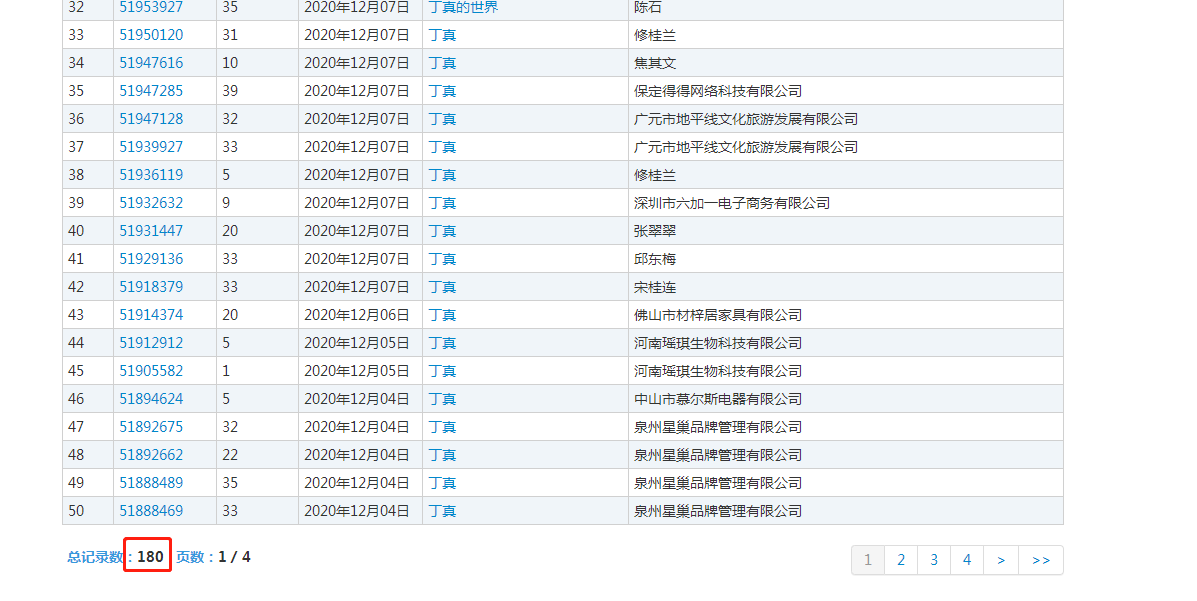Select applicant 修桂兰 in row 33
The image size is (1197, 601).
tap(655, 35)
